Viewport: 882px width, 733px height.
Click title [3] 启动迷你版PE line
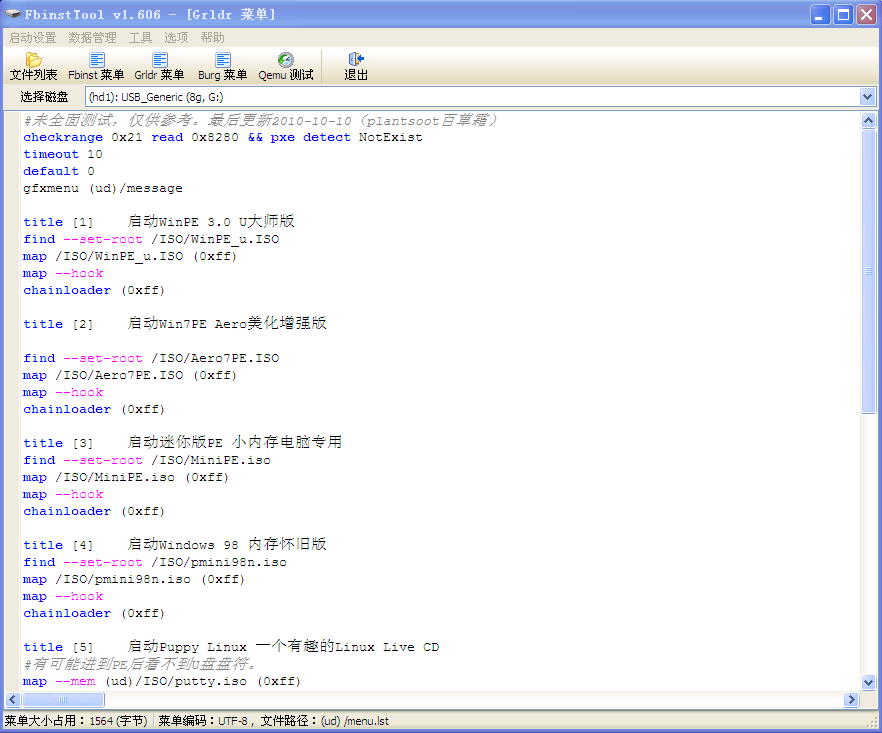point(182,443)
